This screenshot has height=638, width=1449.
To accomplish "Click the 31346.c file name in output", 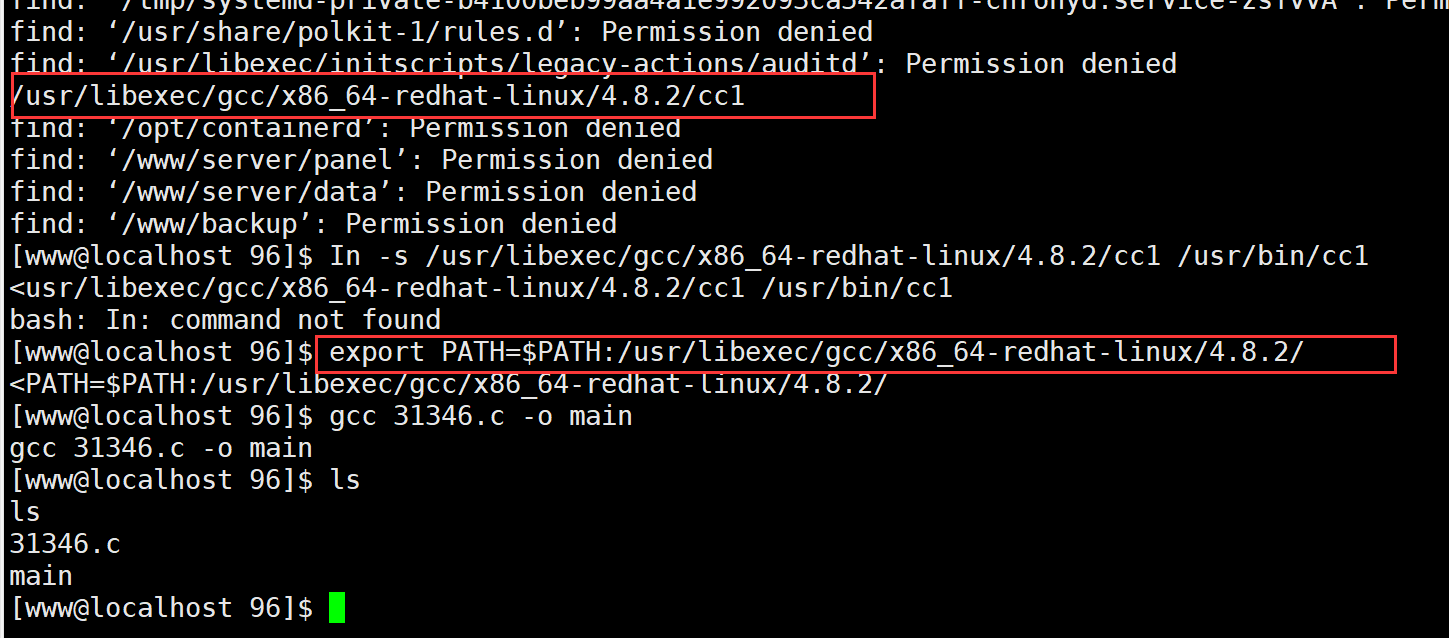I will (x=65, y=544).
